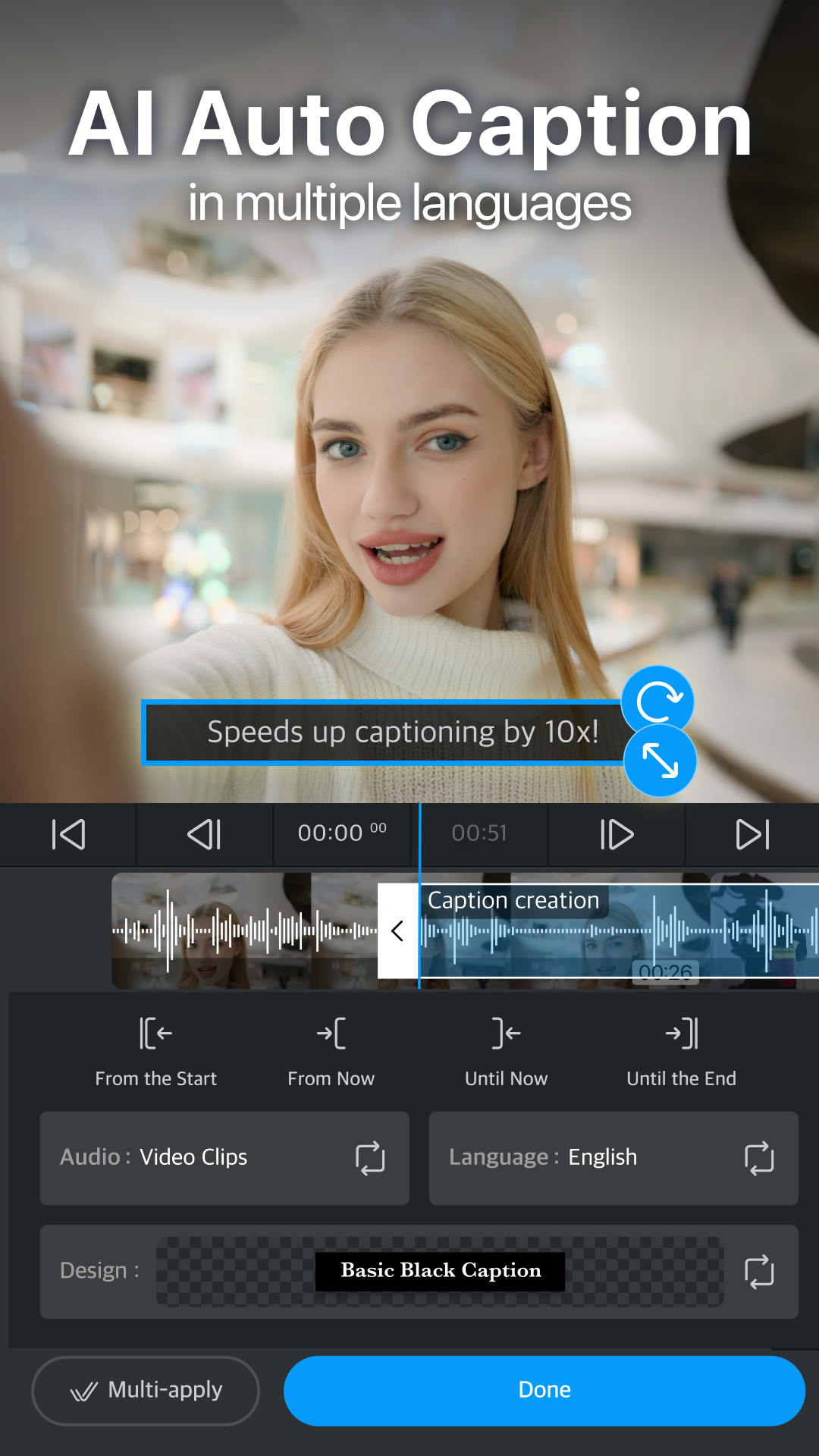Step back one frame
The height and width of the screenshot is (1456, 819).
(x=204, y=834)
